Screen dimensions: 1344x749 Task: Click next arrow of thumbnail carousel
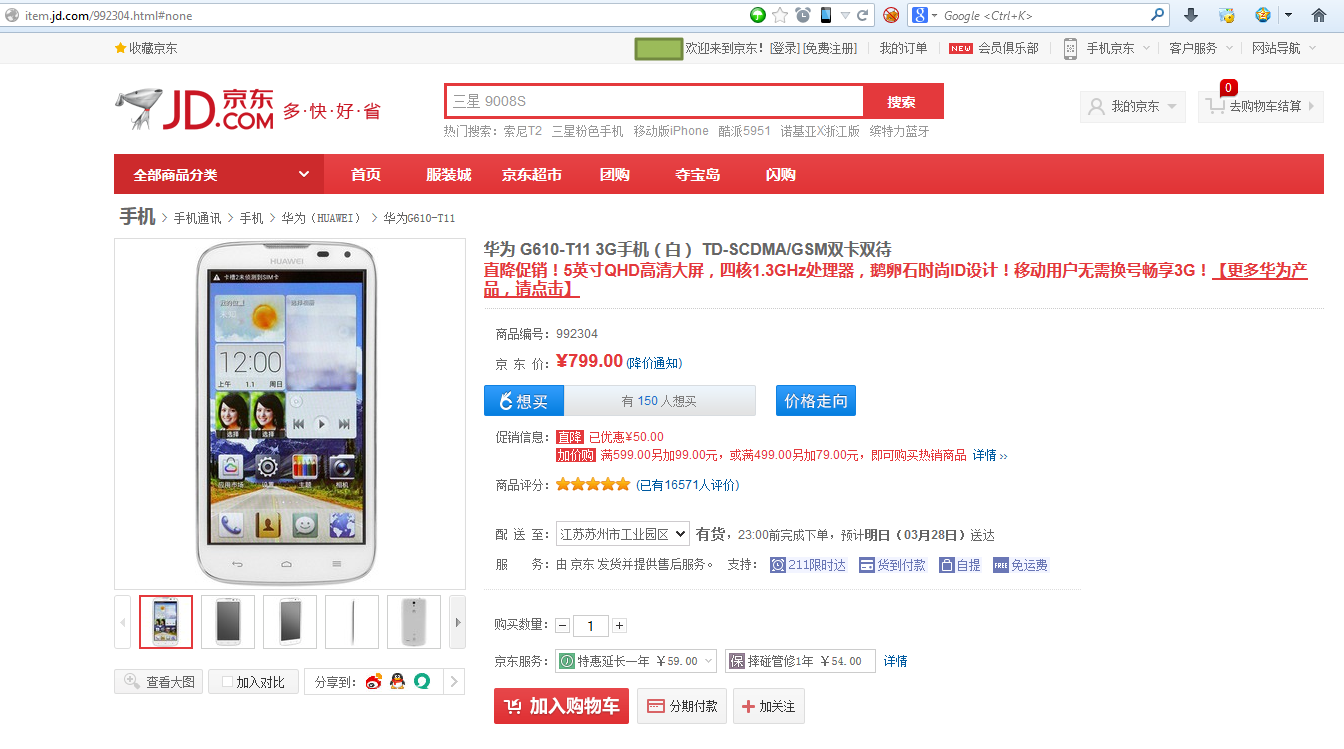[458, 622]
